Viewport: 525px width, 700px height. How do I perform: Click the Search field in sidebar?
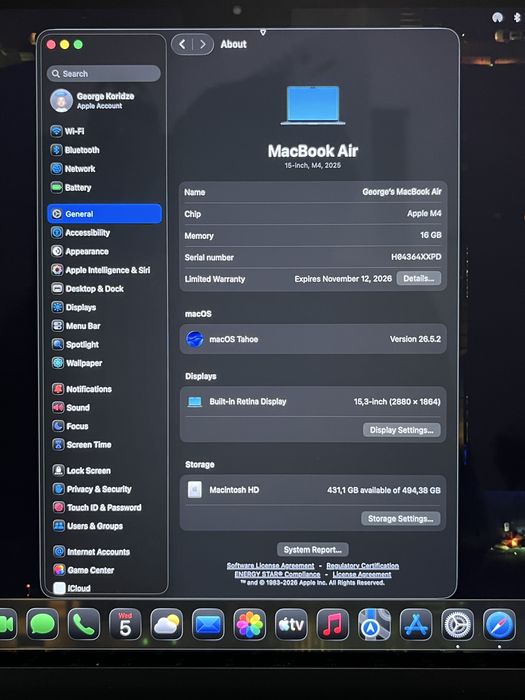coord(104,74)
